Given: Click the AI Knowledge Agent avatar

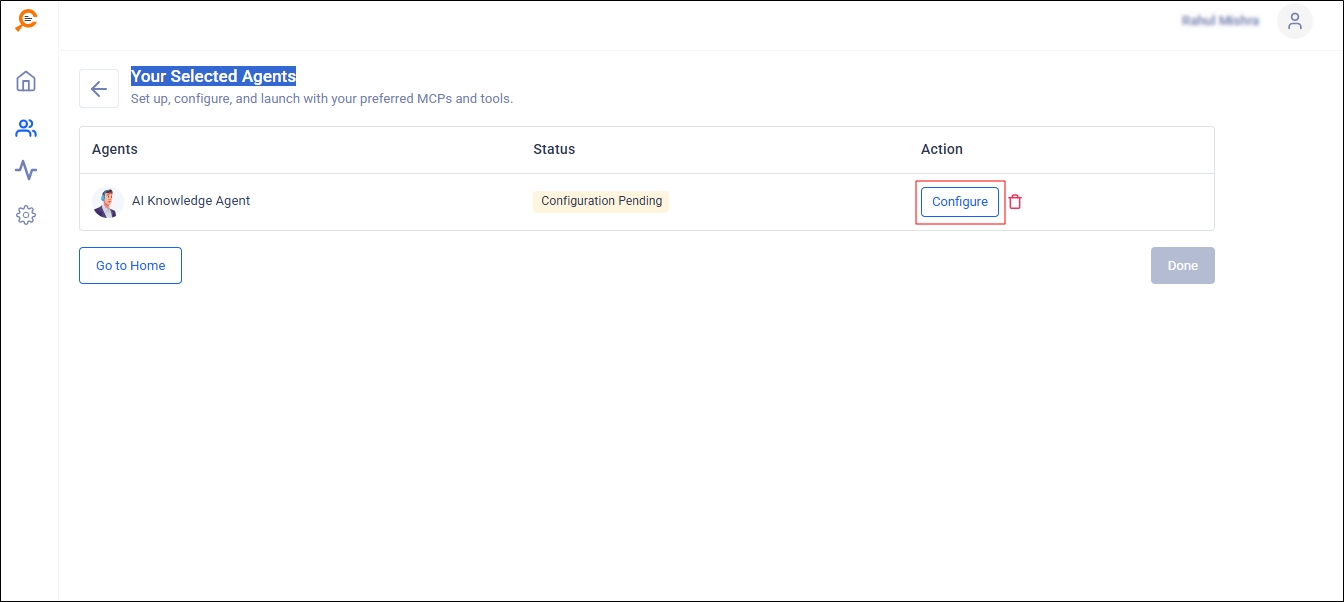Looking at the screenshot, I should point(107,202).
